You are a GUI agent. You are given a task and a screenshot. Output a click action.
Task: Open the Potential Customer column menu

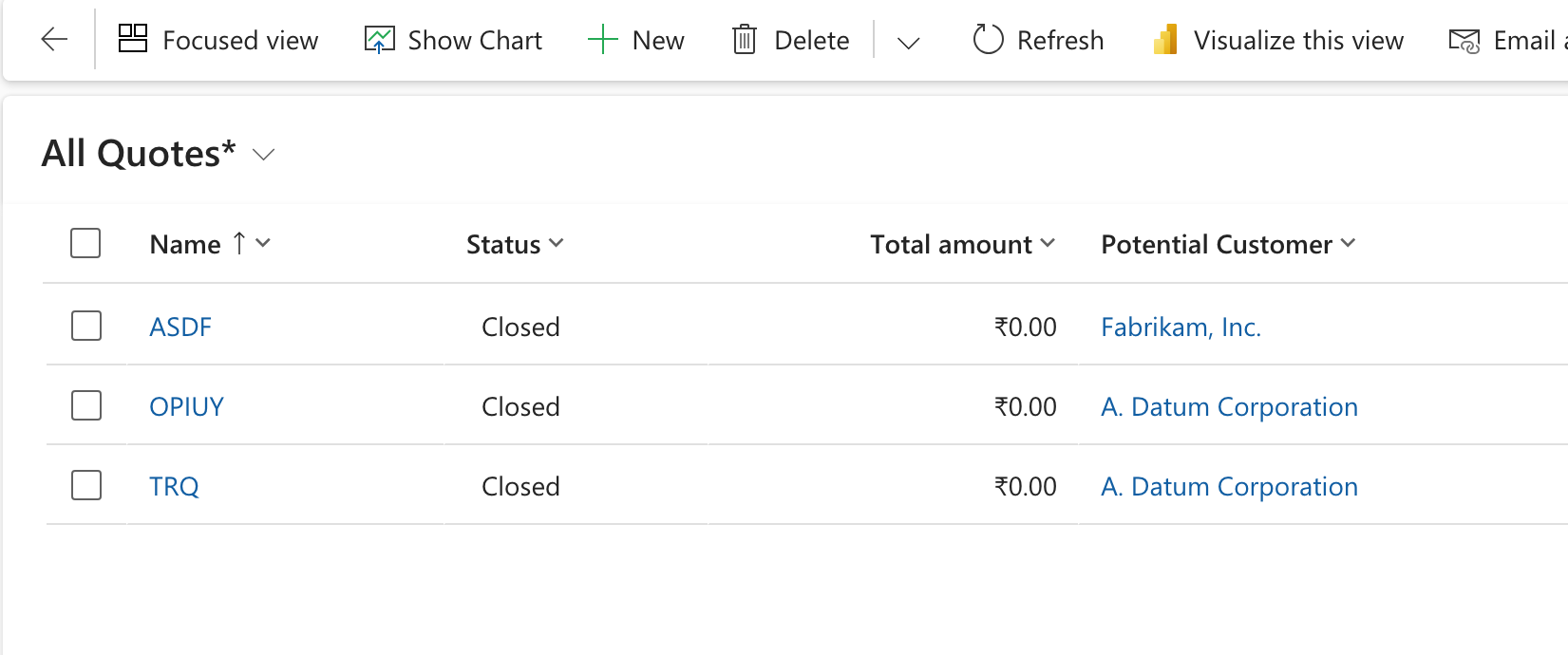point(1348,244)
